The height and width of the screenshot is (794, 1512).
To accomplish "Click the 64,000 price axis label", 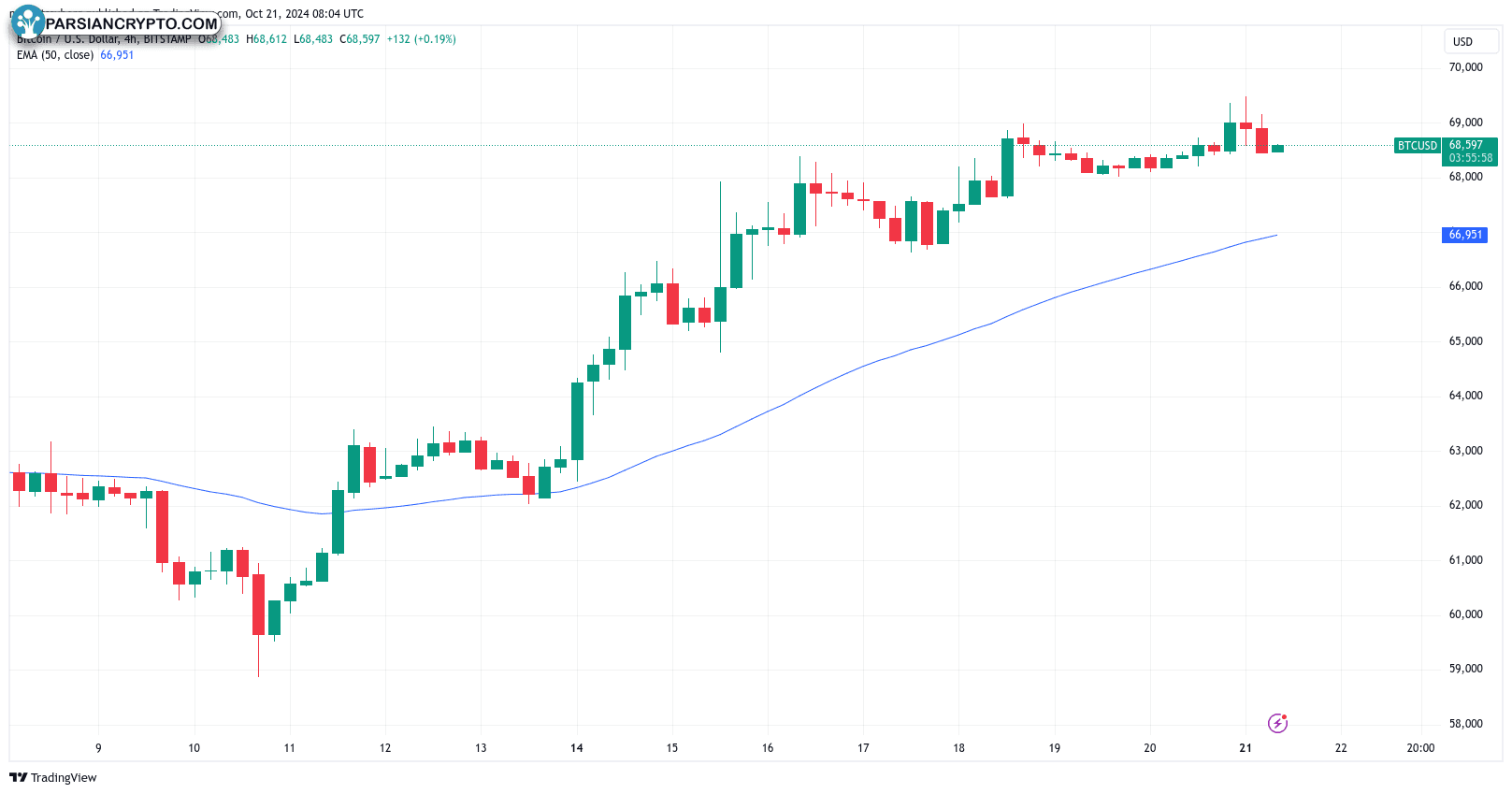I will click(x=1465, y=396).
